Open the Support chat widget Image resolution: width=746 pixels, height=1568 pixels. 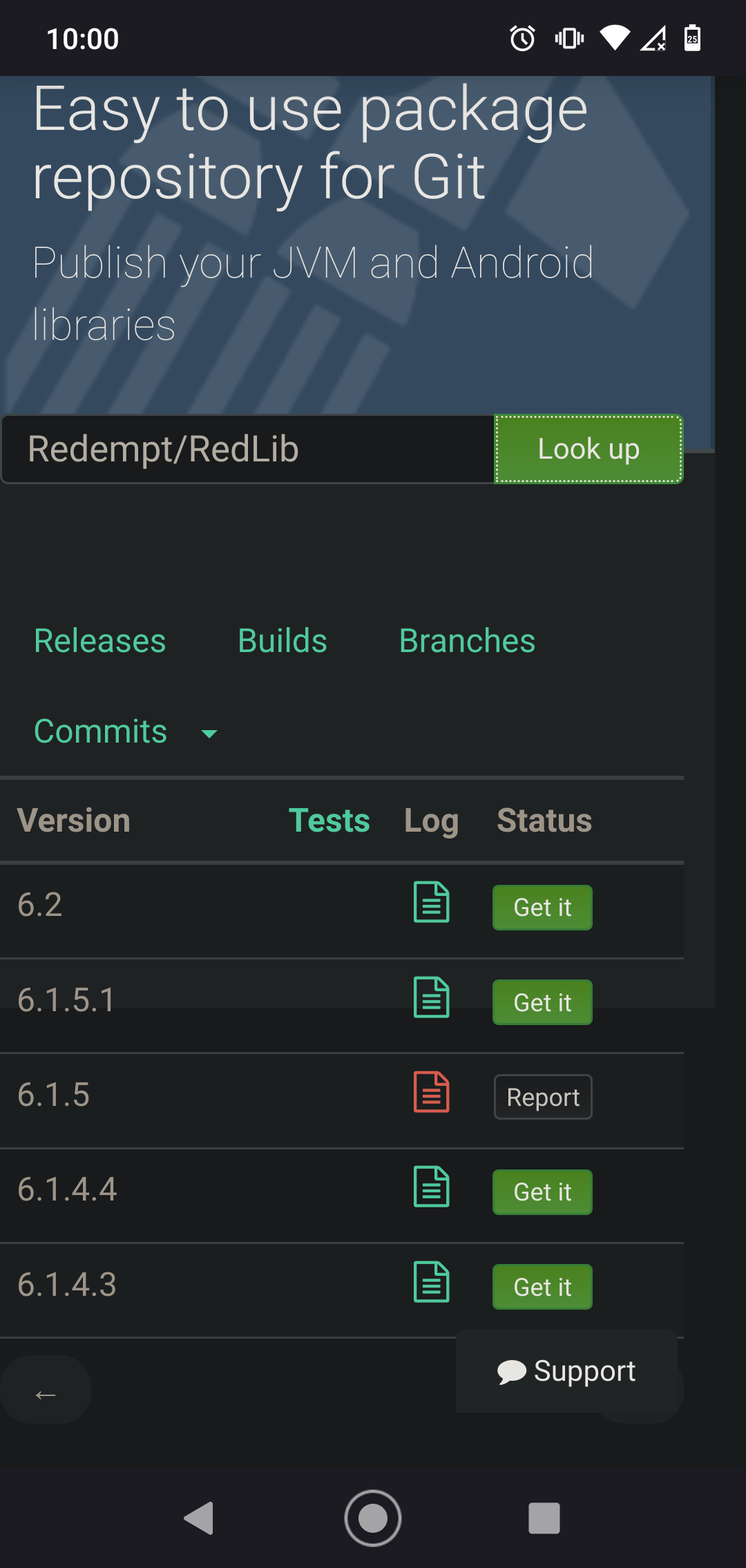pos(566,1371)
